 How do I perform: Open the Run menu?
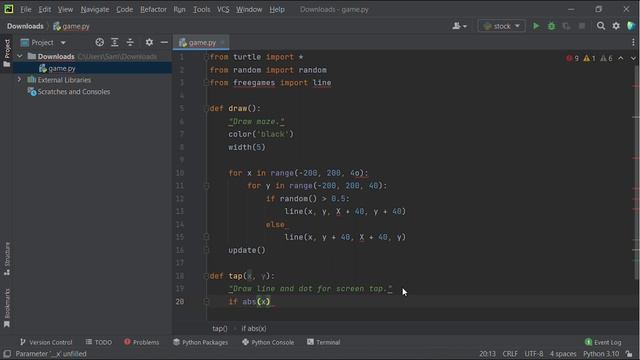tap(179, 9)
